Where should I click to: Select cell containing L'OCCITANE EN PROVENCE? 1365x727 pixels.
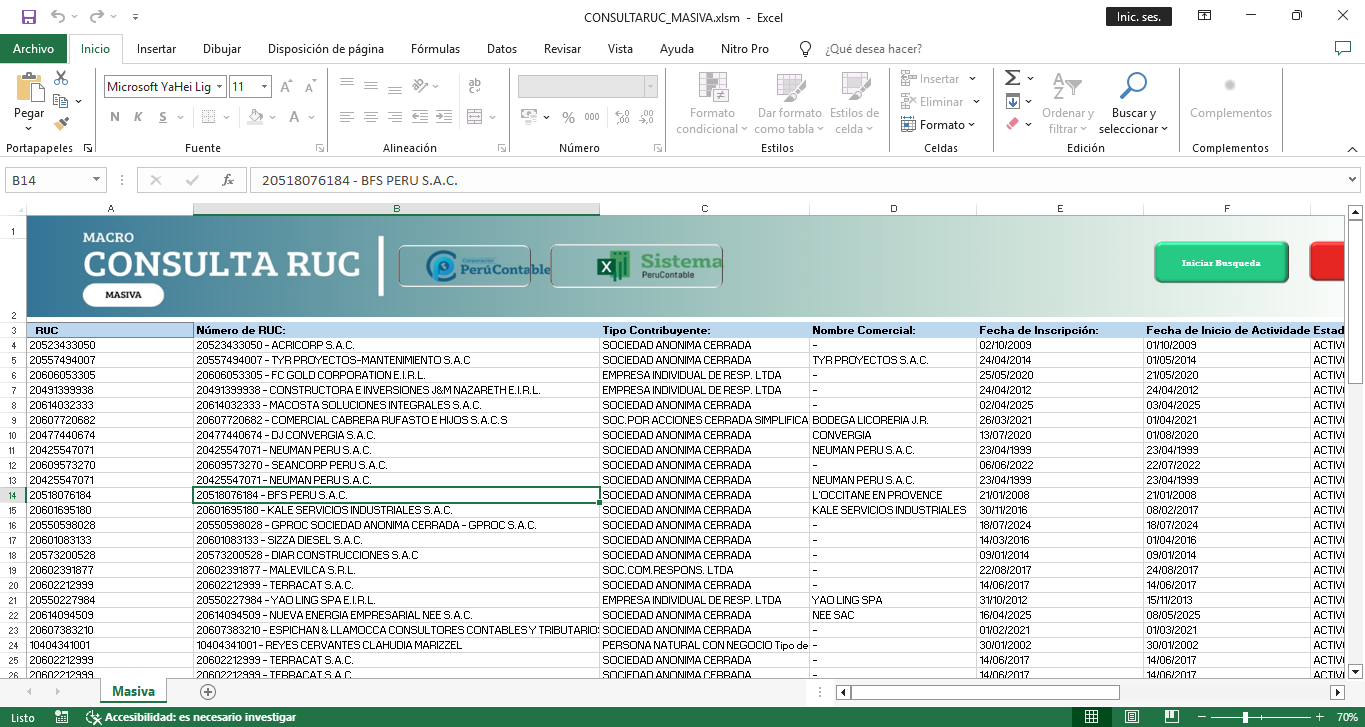(x=877, y=495)
